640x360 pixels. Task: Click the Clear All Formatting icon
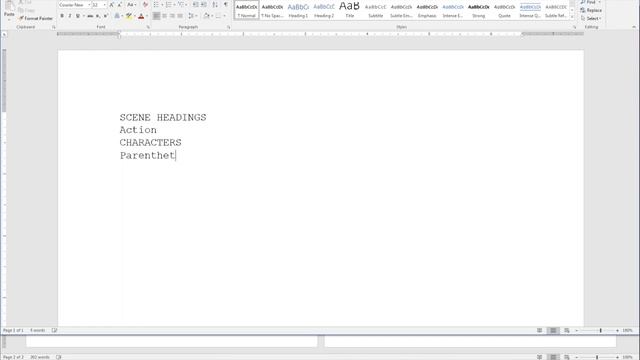(x=145, y=5)
